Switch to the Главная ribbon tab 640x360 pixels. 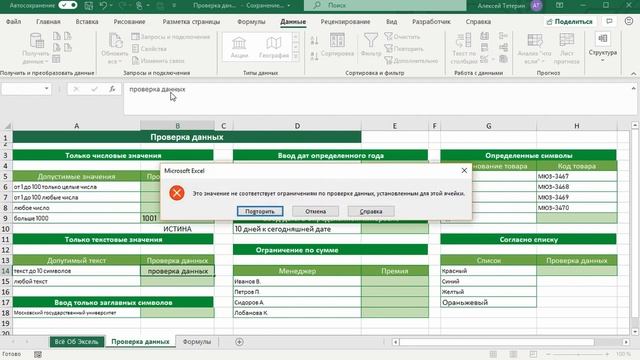coord(48,22)
